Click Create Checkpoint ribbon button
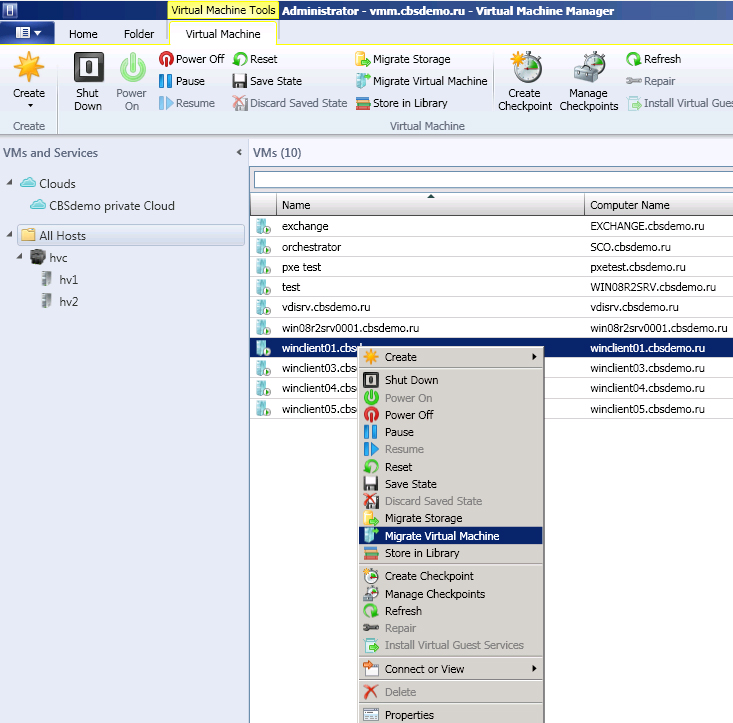Image resolution: width=733 pixels, height=723 pixels. click(525, 82)
